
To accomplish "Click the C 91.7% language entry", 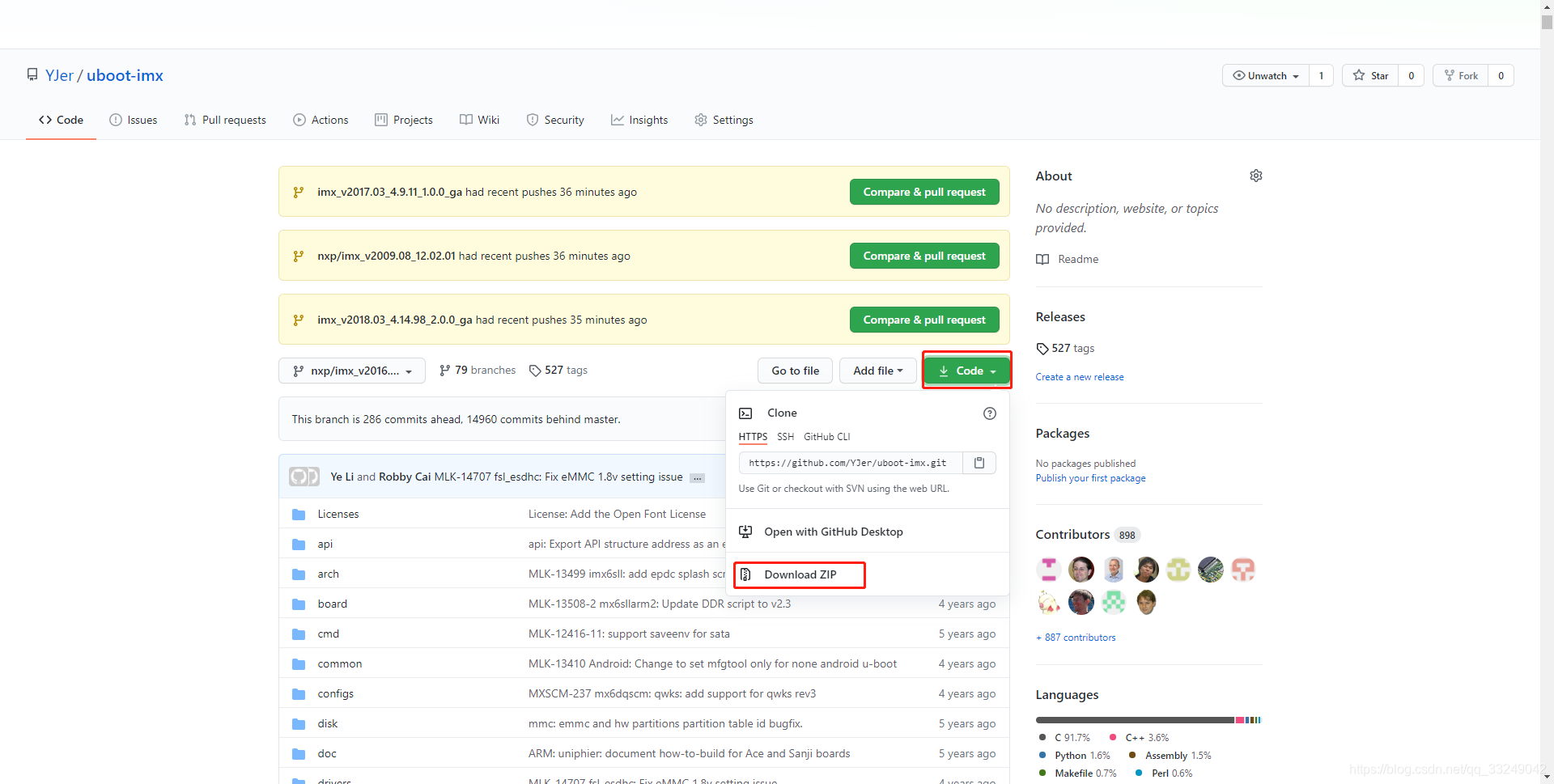I will coord(1064,738).
